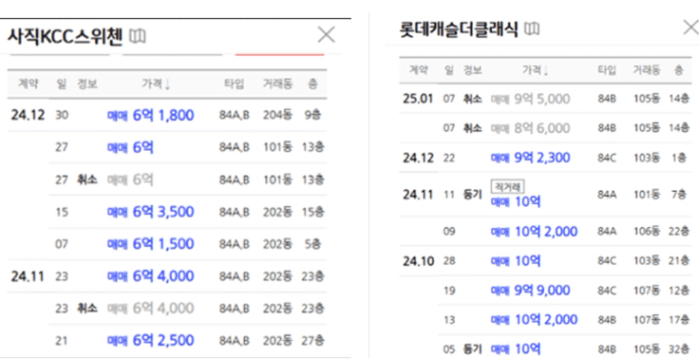Click the greyed cancelled 매매 6억 price
699x360 pixels.
(130, 180)
